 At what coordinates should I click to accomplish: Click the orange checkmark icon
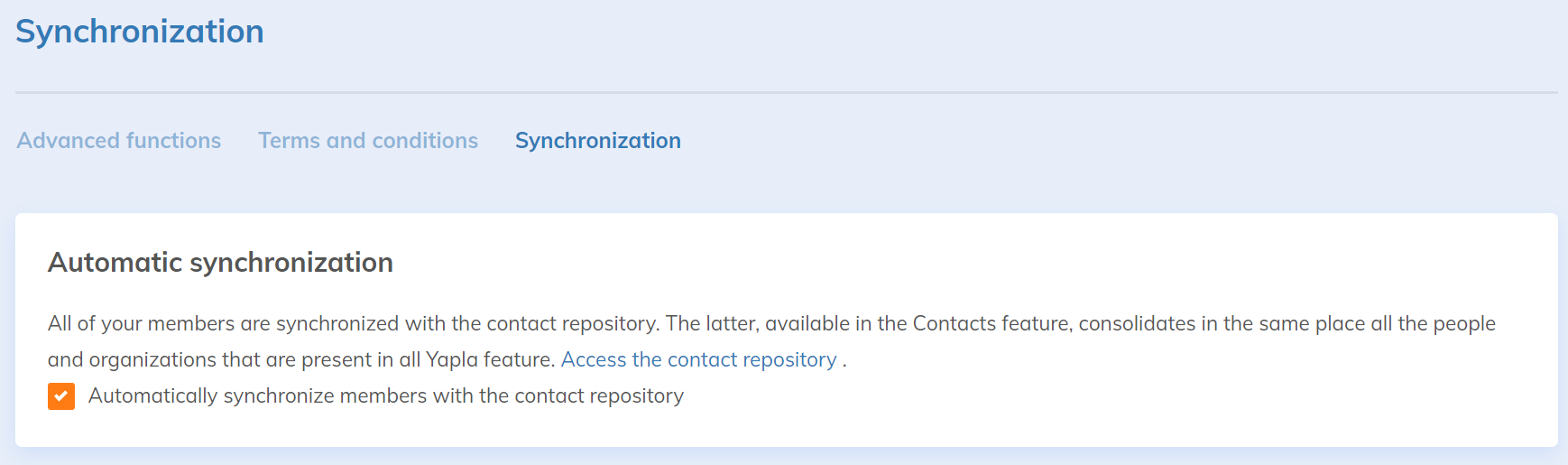[x=61, y=396]
